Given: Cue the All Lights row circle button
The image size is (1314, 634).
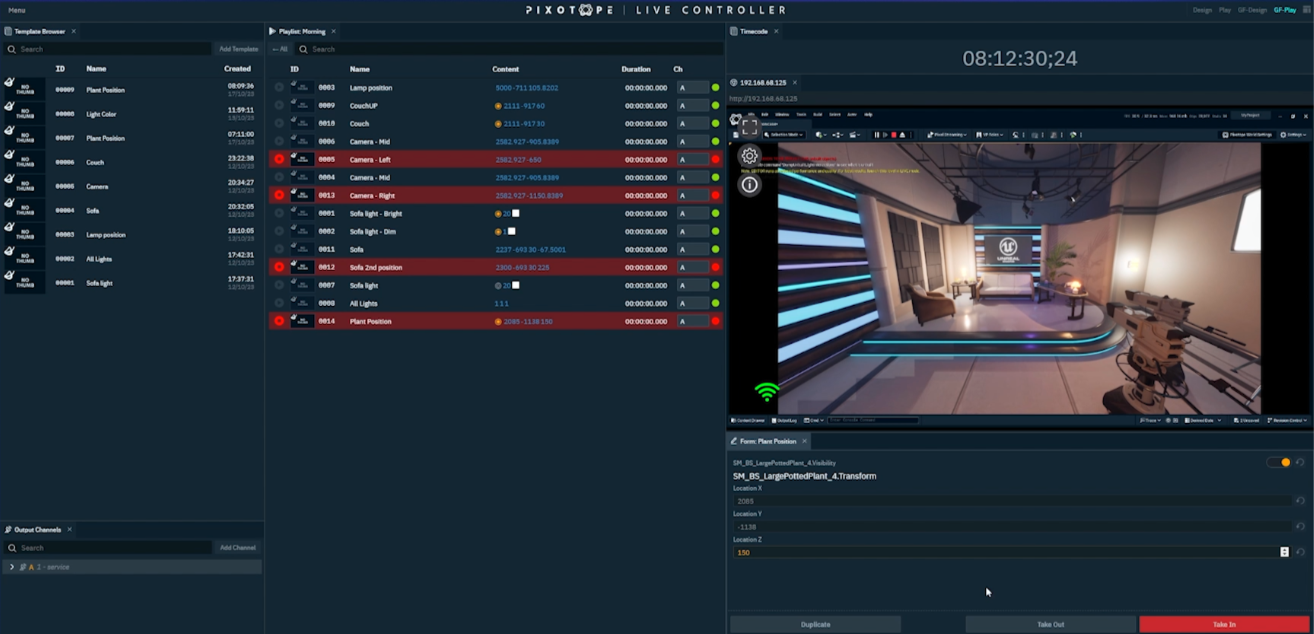Looking at the screenshot, I should 279,304.
